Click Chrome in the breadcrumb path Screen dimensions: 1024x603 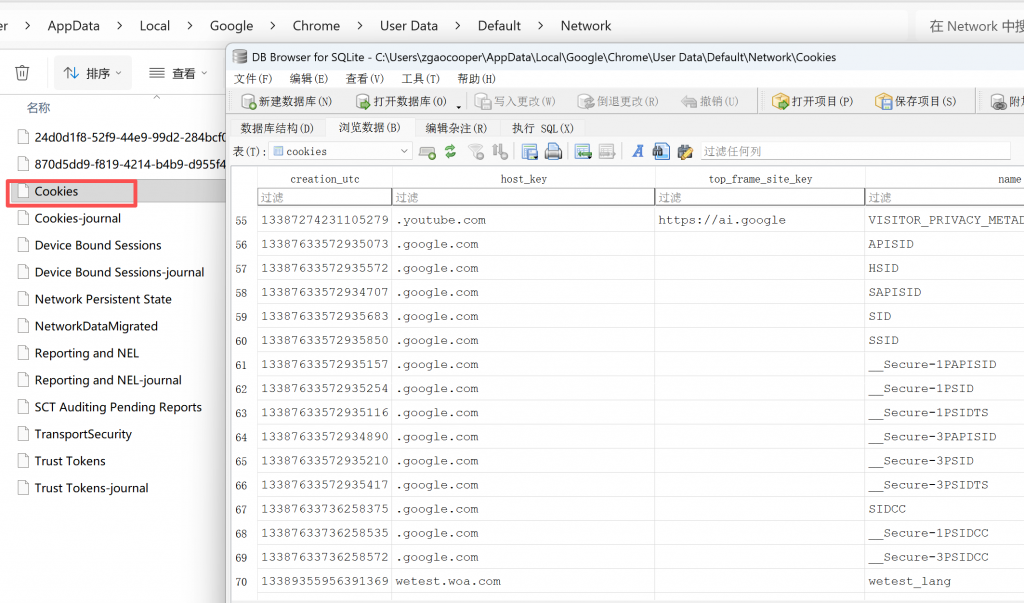point(316,26)
